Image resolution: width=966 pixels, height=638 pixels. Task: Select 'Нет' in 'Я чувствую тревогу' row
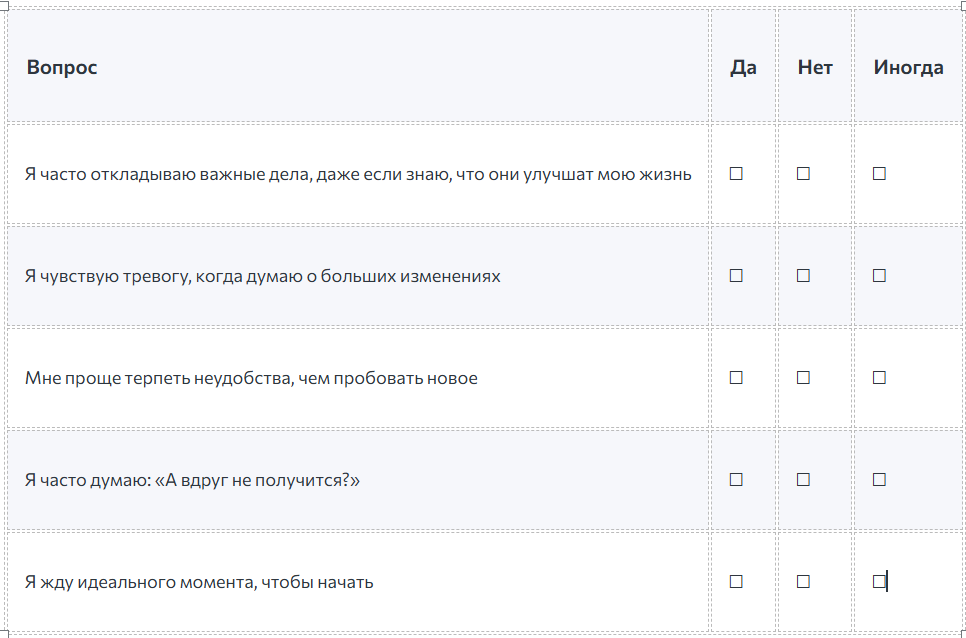(803, 276)
